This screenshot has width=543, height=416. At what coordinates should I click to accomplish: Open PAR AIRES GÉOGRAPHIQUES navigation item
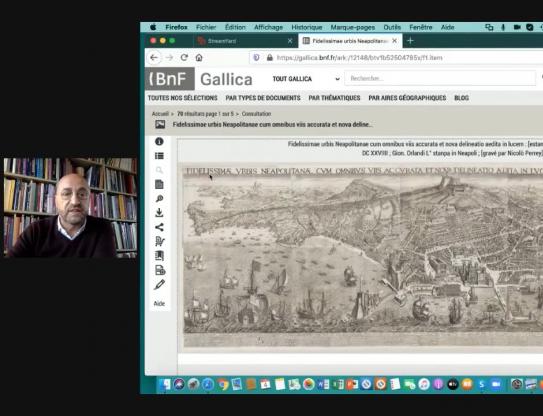(x=407, y=98)
